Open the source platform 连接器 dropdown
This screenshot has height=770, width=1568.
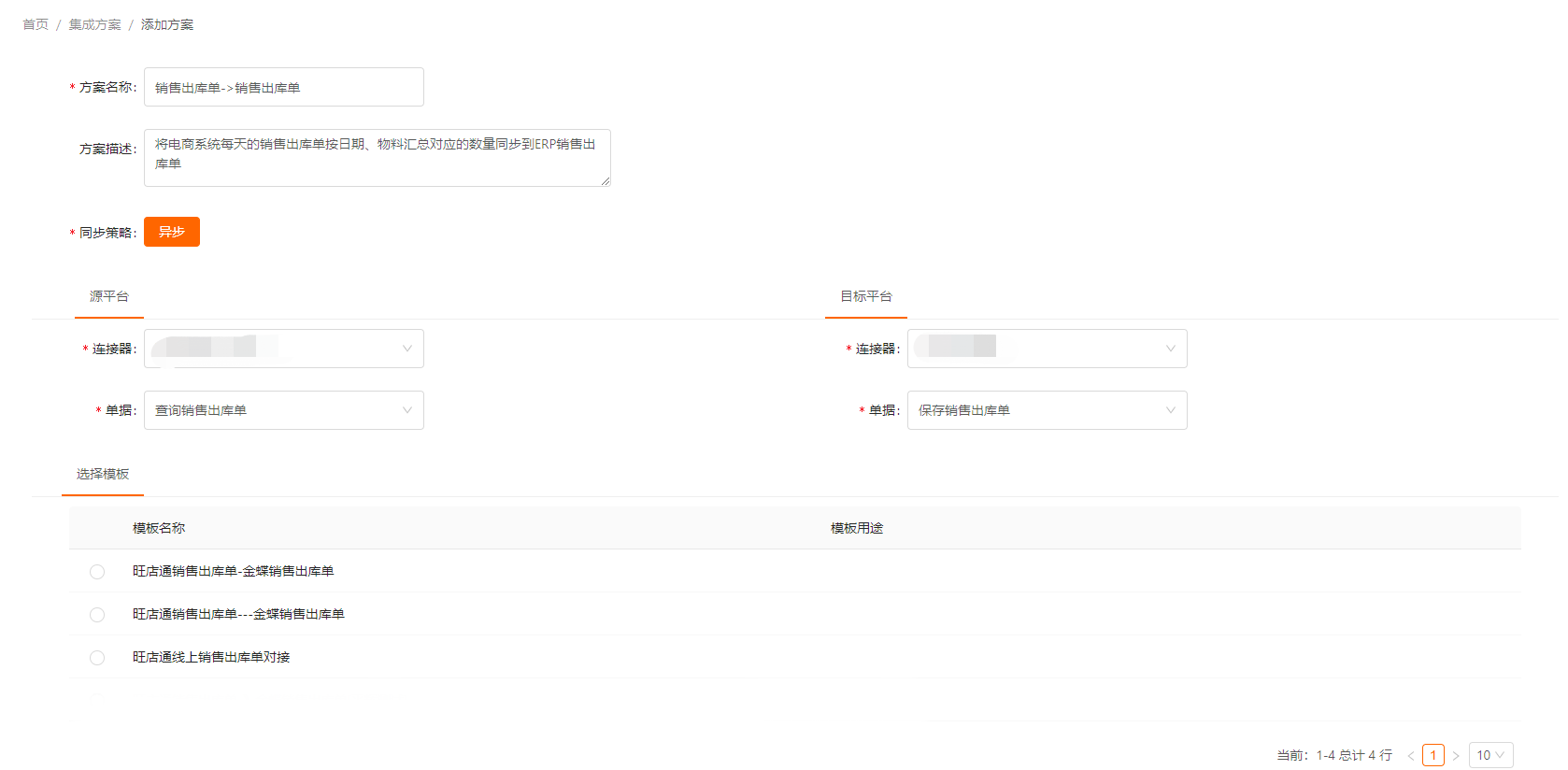tap(283, 349)
